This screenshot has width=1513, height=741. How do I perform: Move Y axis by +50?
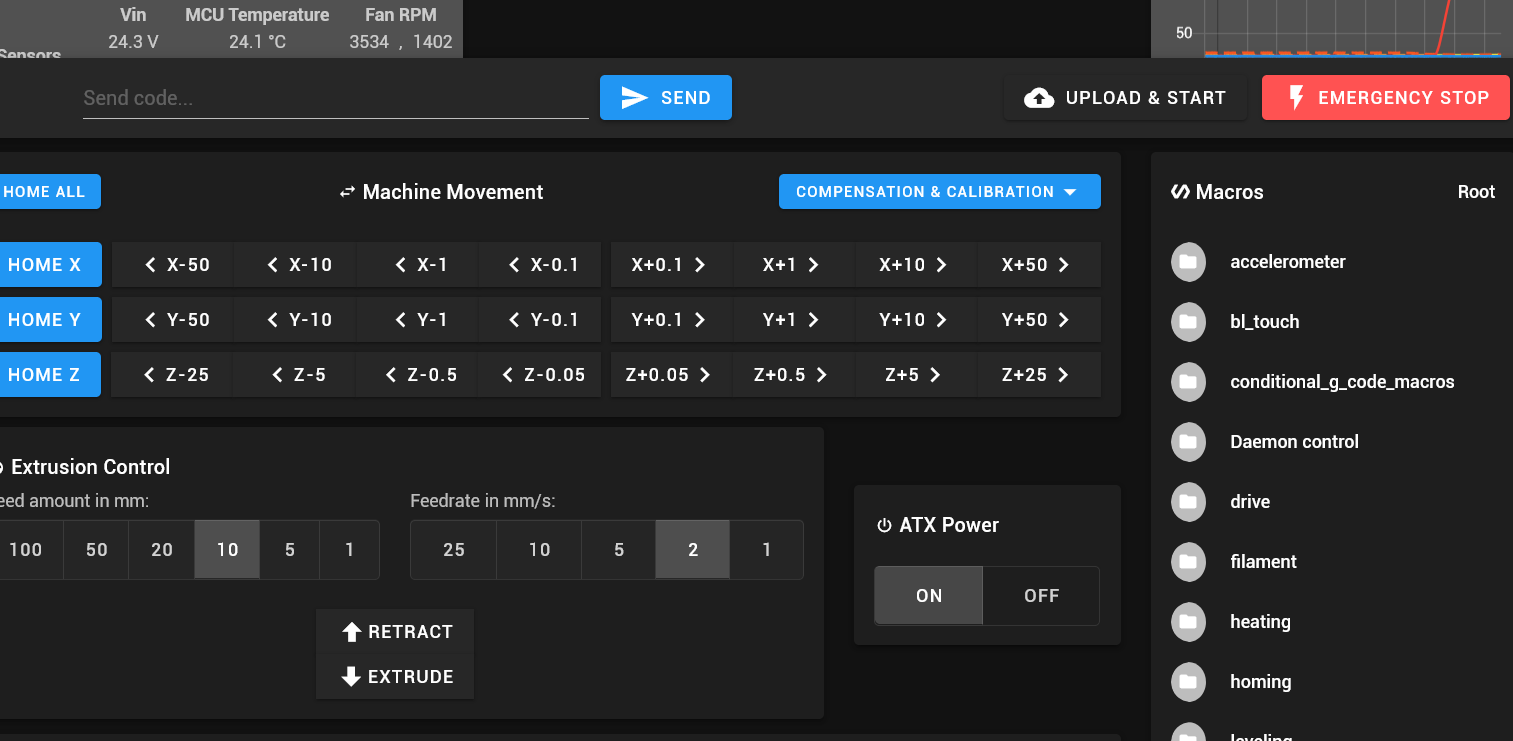[1039, 320]
